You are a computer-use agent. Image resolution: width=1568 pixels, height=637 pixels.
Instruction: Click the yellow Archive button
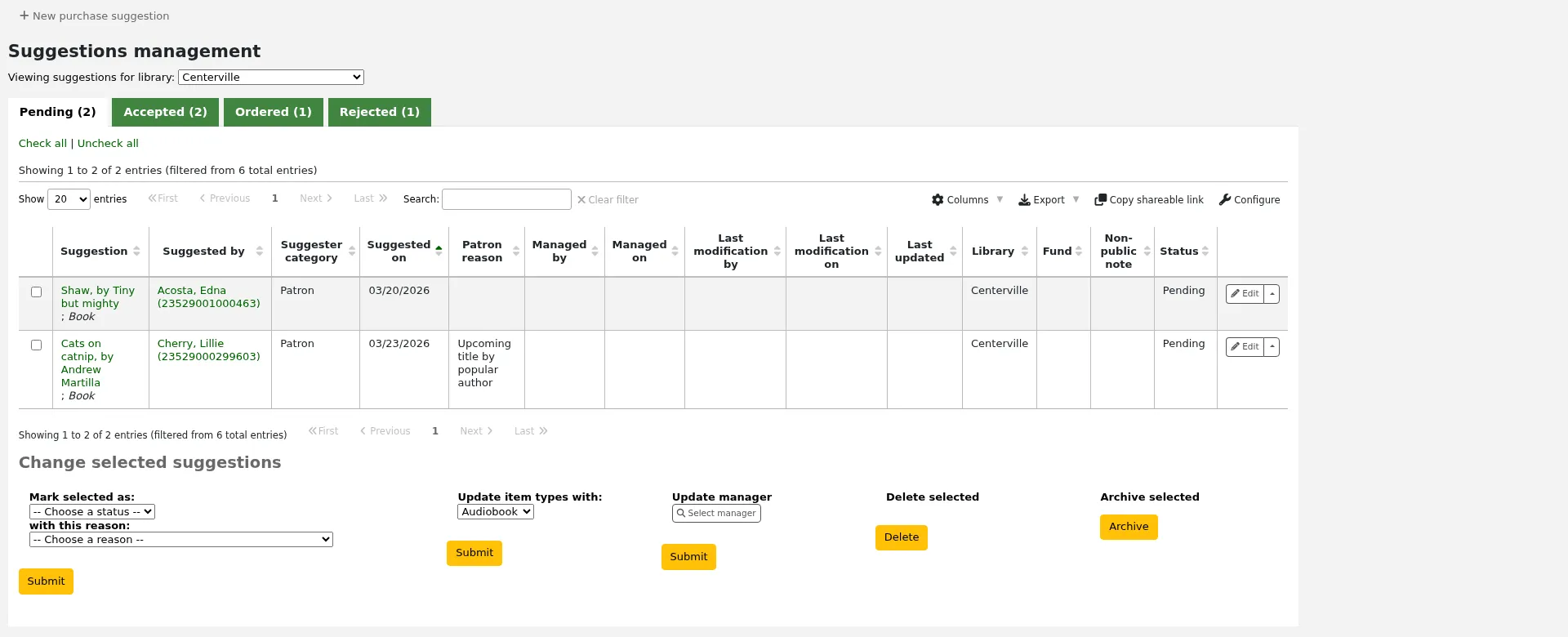[x=1129, y=527]
